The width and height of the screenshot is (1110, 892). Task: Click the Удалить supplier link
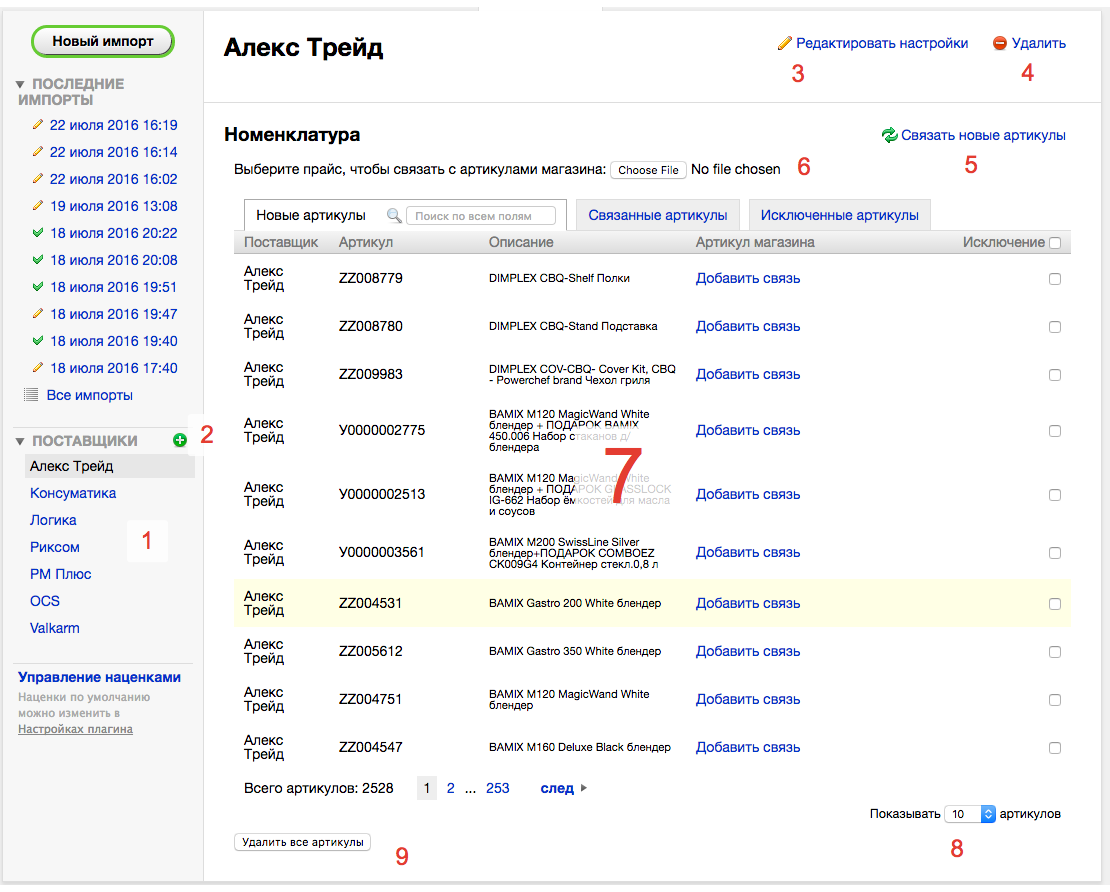pos(1039,43)
